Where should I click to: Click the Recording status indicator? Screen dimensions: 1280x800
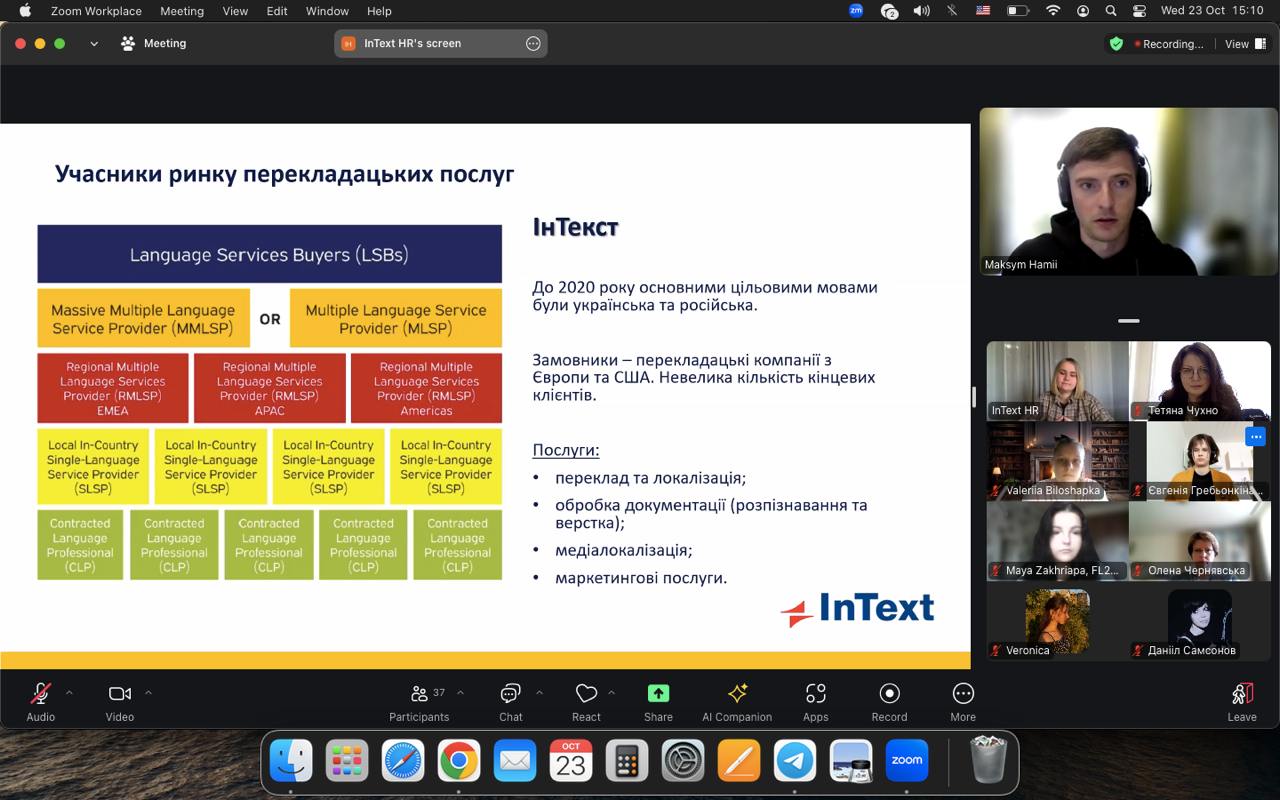[1168, 44]
